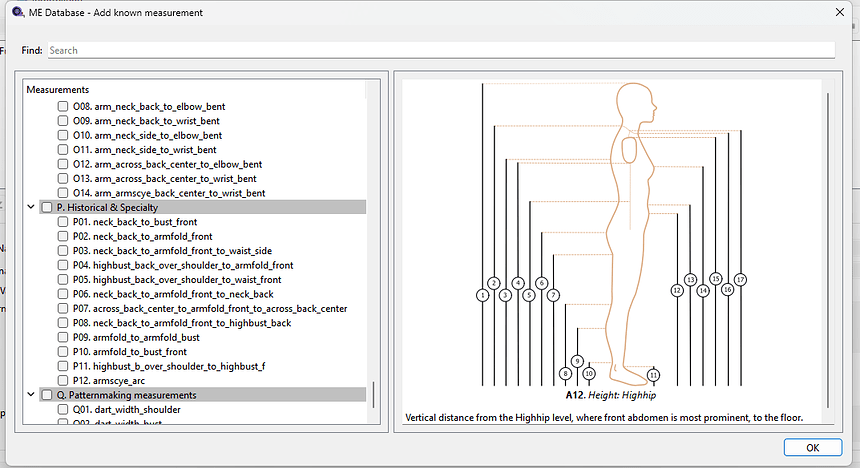Click numbered marker 12 in the diagram
Screen dimensions: 860x468
coord(677,290)
